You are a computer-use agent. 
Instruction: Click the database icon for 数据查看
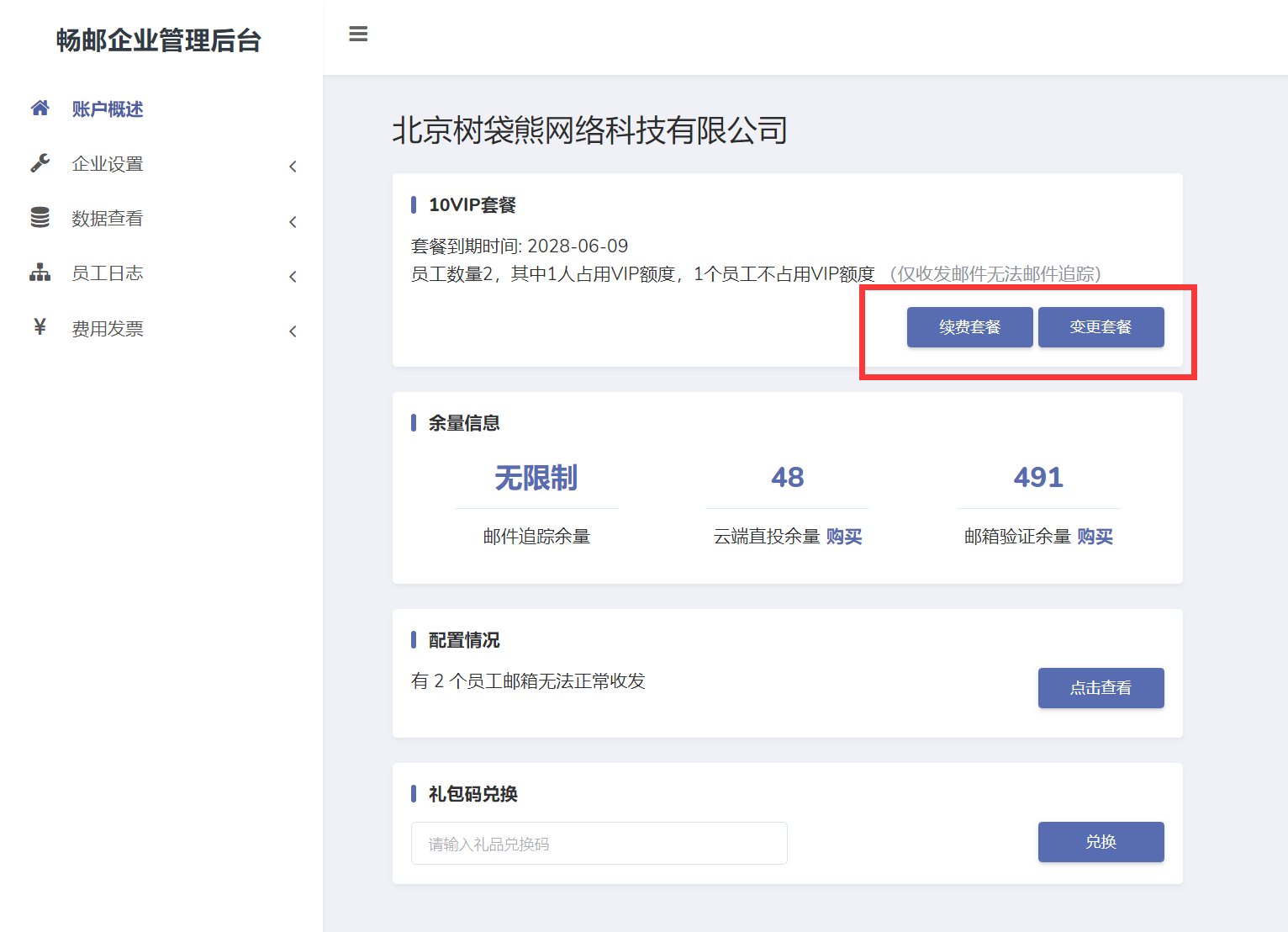40,218
